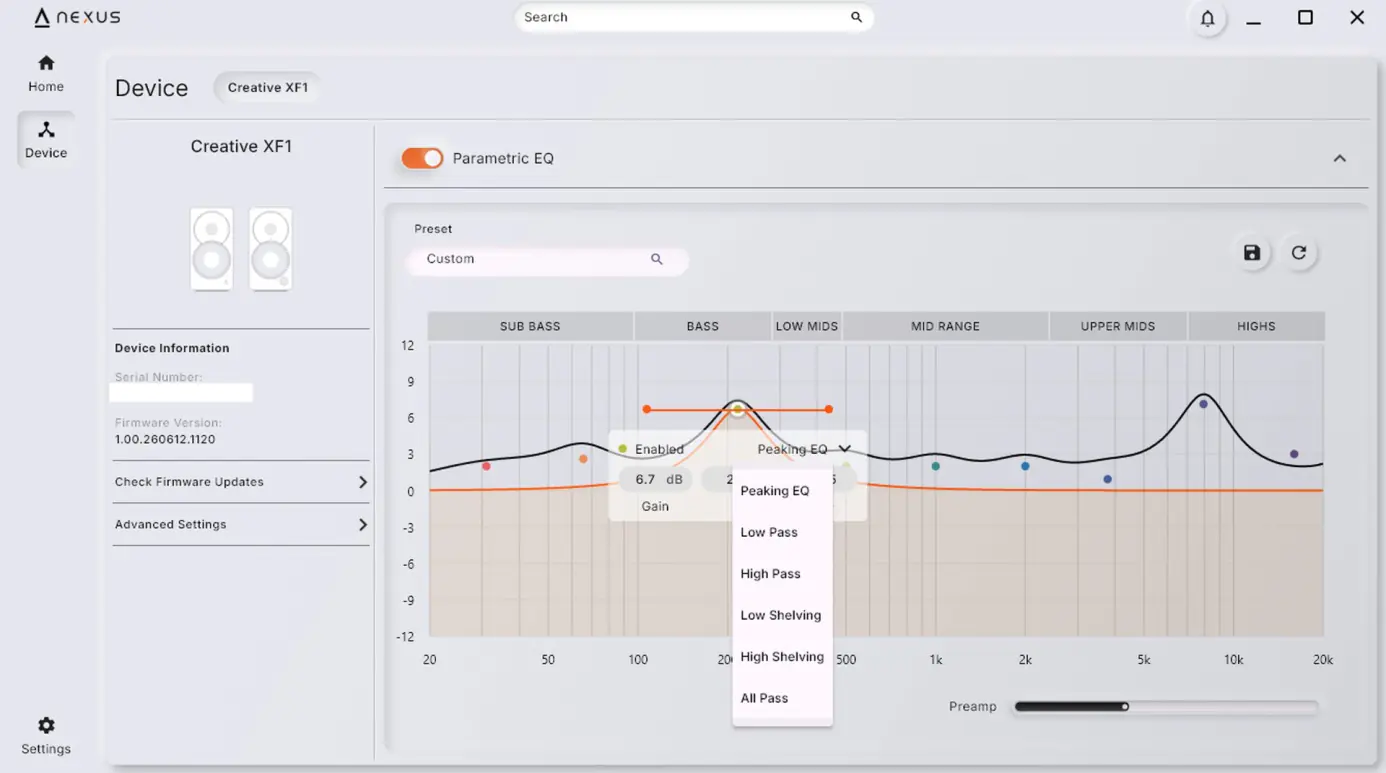This screenshot has width=1386, height=773.
Task: Click the right bandwidth handle of the orange bar
Action: coord(829,409)
